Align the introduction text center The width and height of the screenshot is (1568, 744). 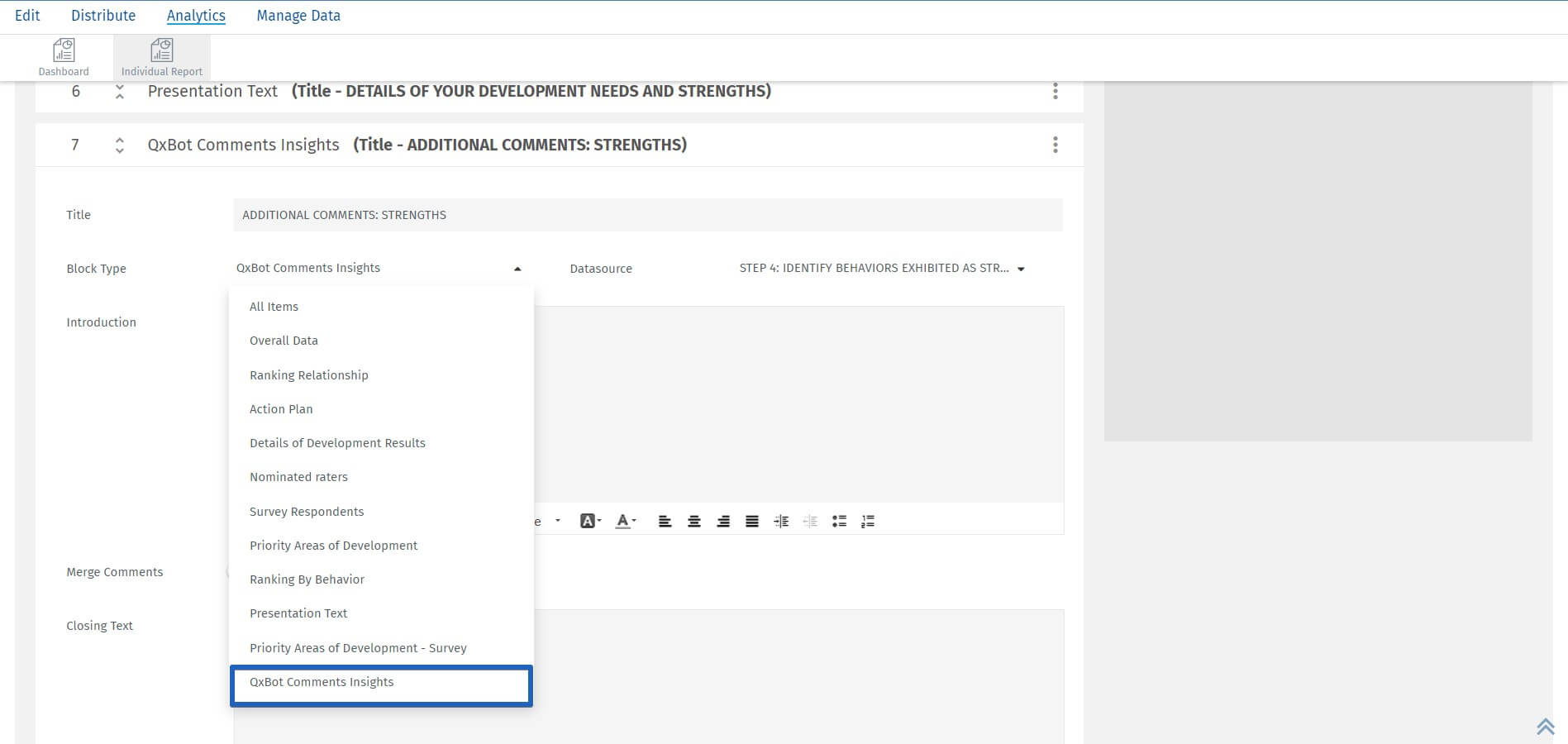(694, 521)
